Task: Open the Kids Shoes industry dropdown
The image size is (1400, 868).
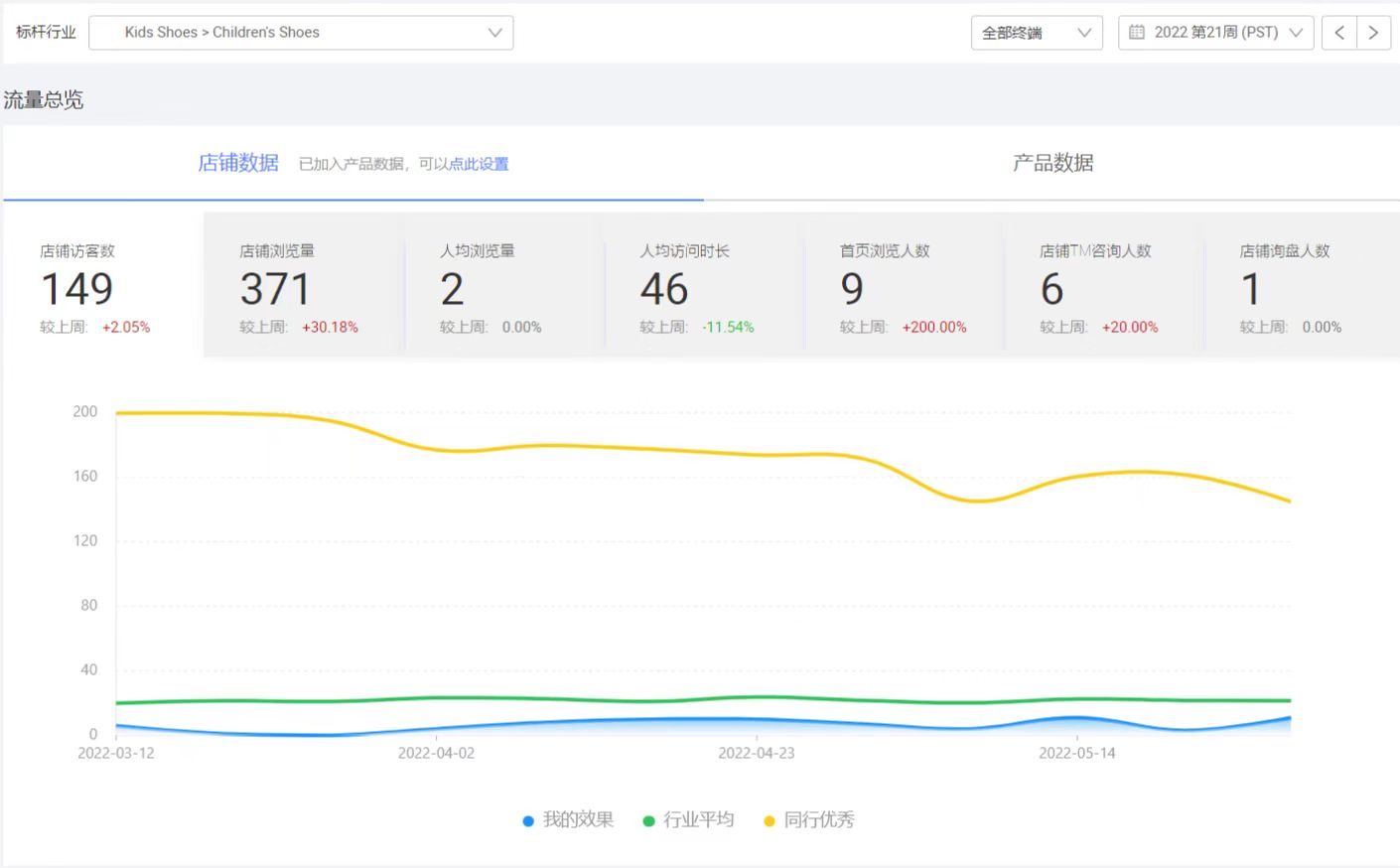Action: [301, 33]
